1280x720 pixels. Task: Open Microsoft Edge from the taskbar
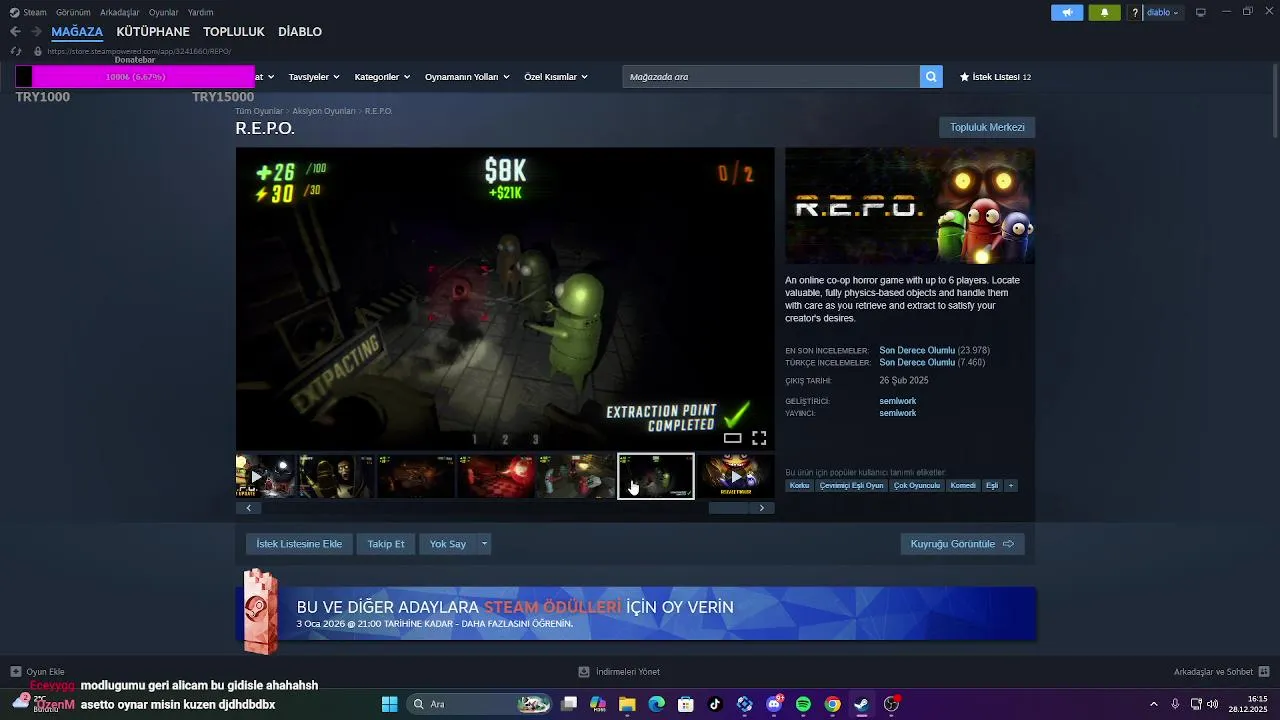click(x=656, y=704)
